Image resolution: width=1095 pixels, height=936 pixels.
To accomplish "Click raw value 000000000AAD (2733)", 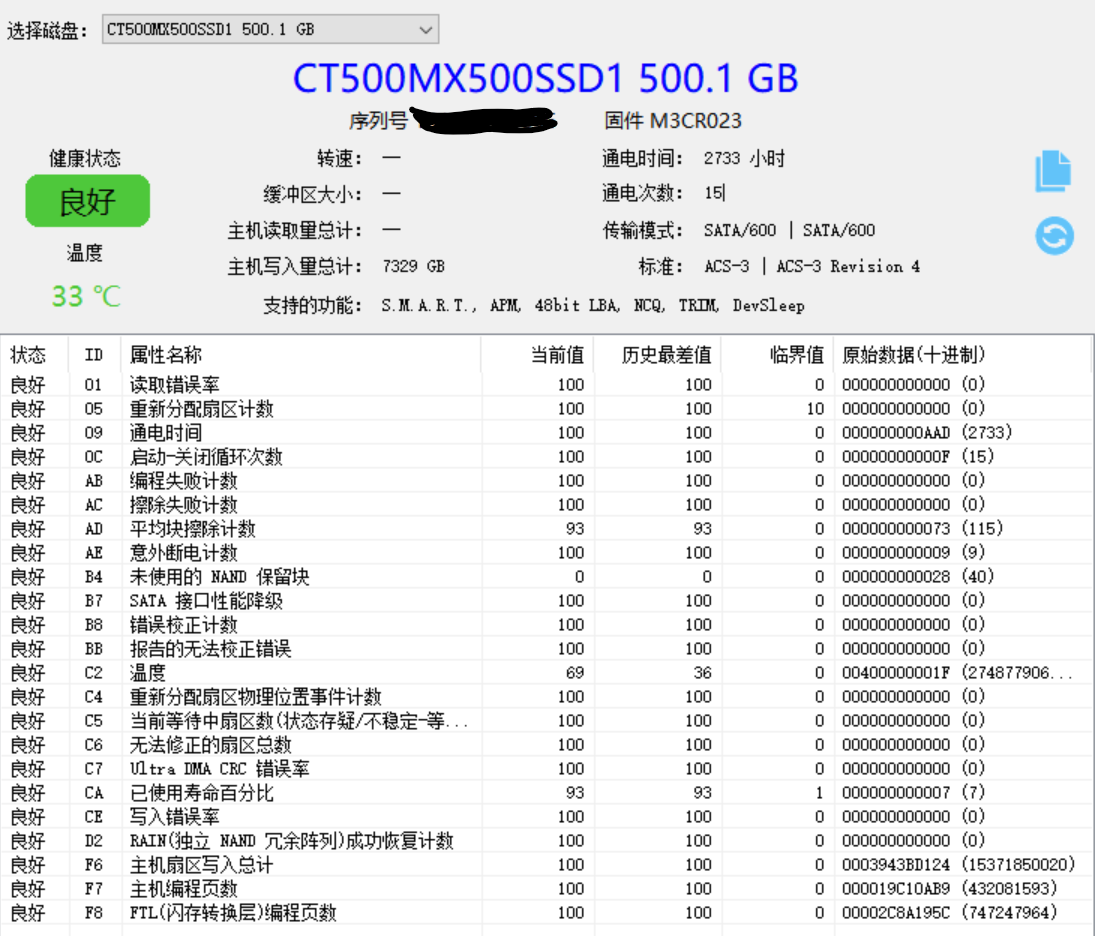I will pyautogui.click(x=927, y=432).
